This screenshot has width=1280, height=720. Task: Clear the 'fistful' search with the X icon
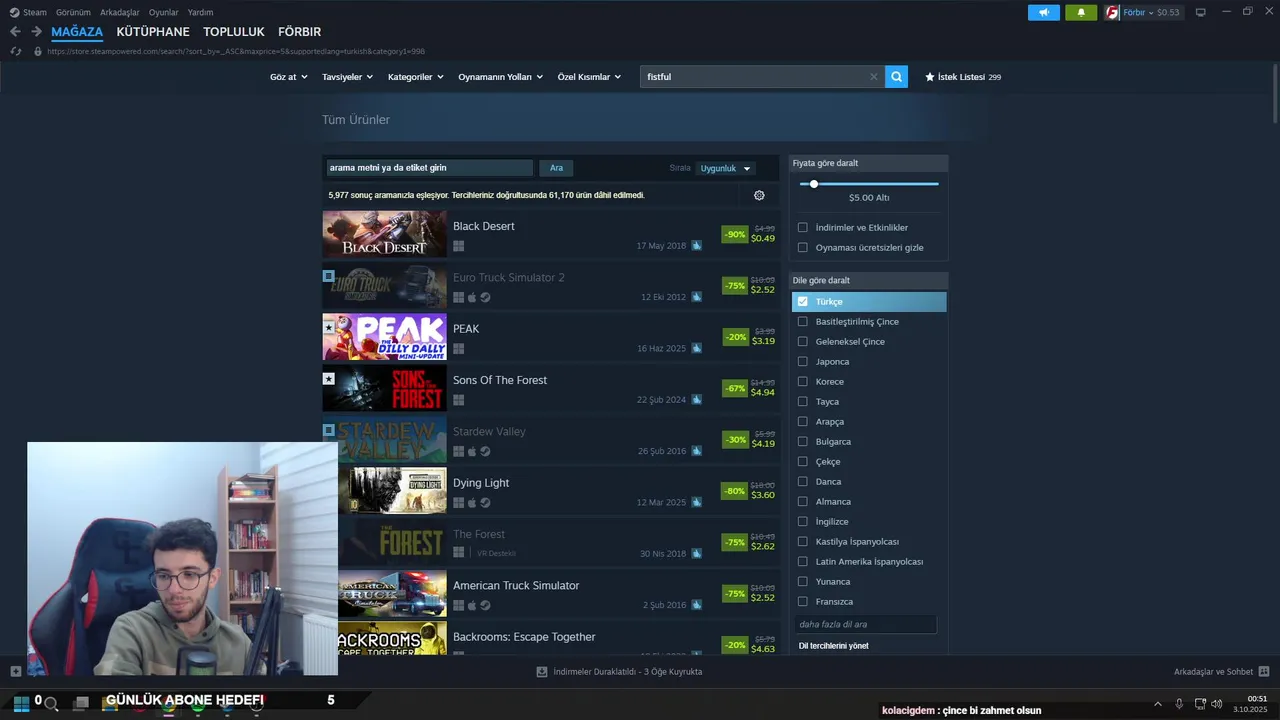873,76
